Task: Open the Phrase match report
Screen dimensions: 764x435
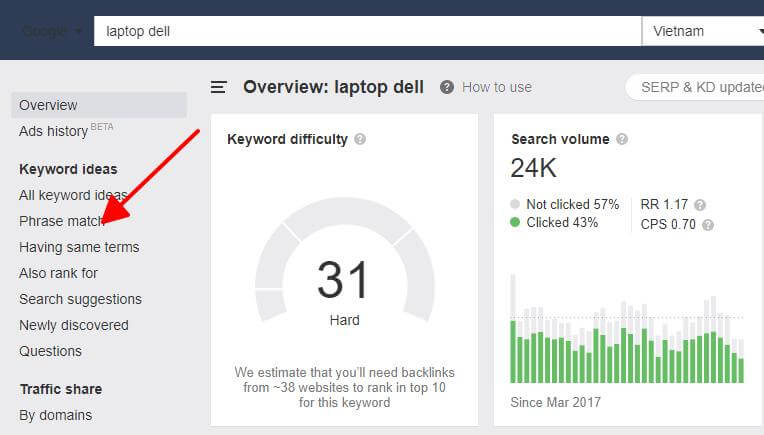Action: point(61,221)
